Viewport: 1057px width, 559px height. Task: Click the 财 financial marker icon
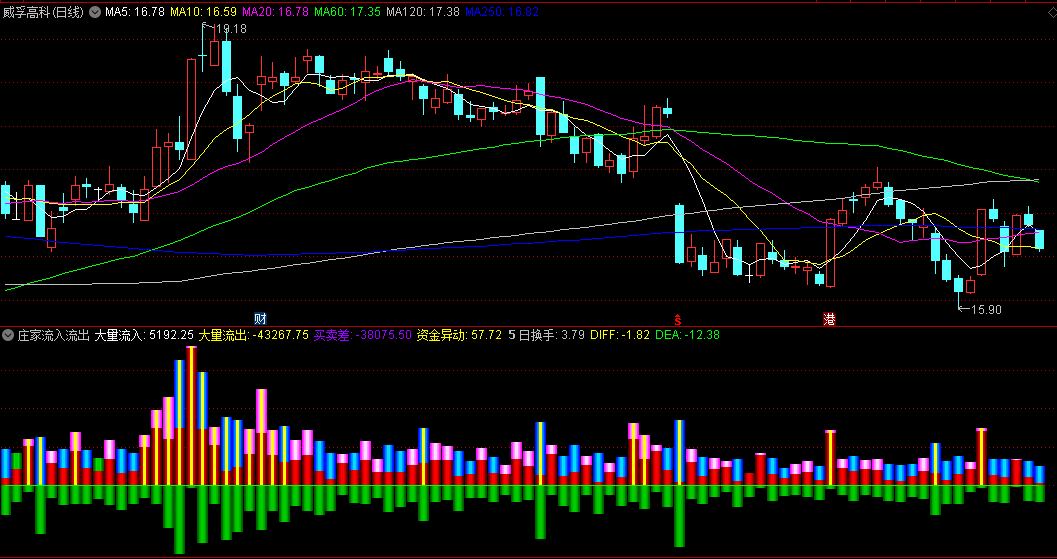[260, 319]
